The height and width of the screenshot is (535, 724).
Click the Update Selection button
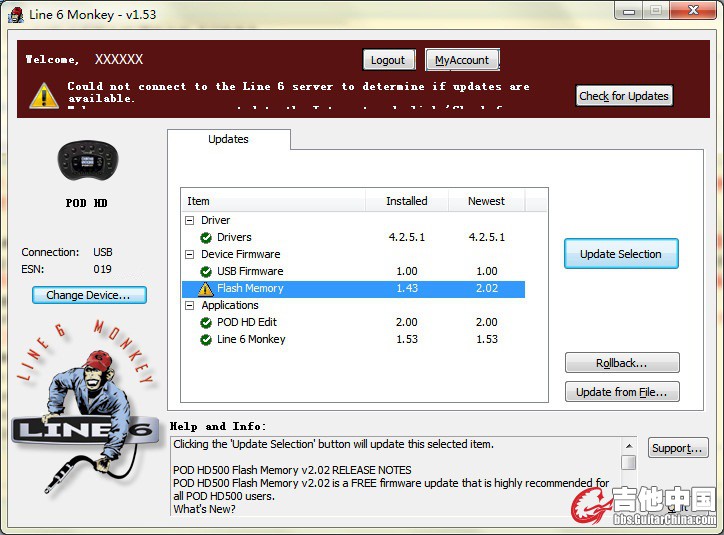621,254
